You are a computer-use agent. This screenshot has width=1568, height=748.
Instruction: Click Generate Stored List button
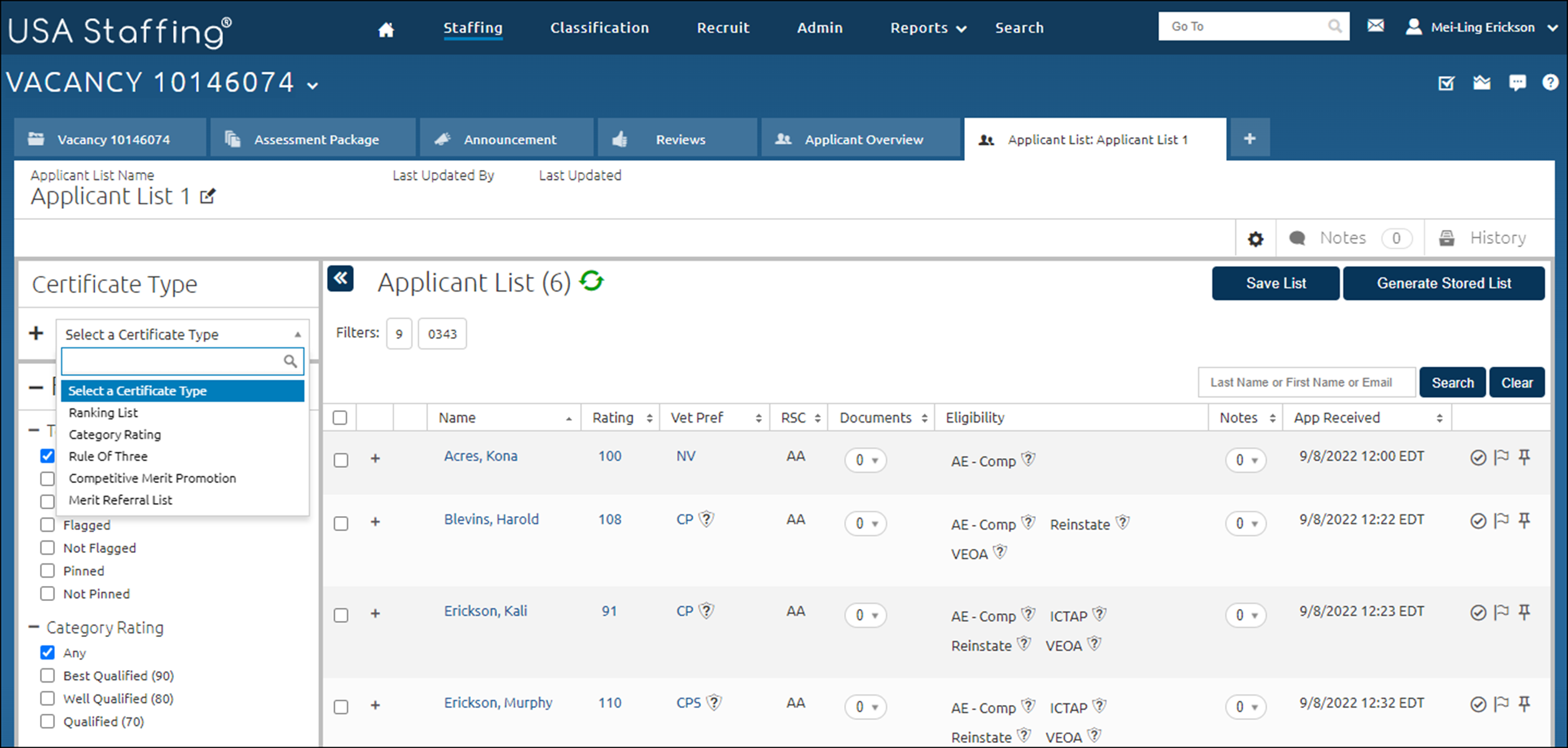[x=1443, y=283]
